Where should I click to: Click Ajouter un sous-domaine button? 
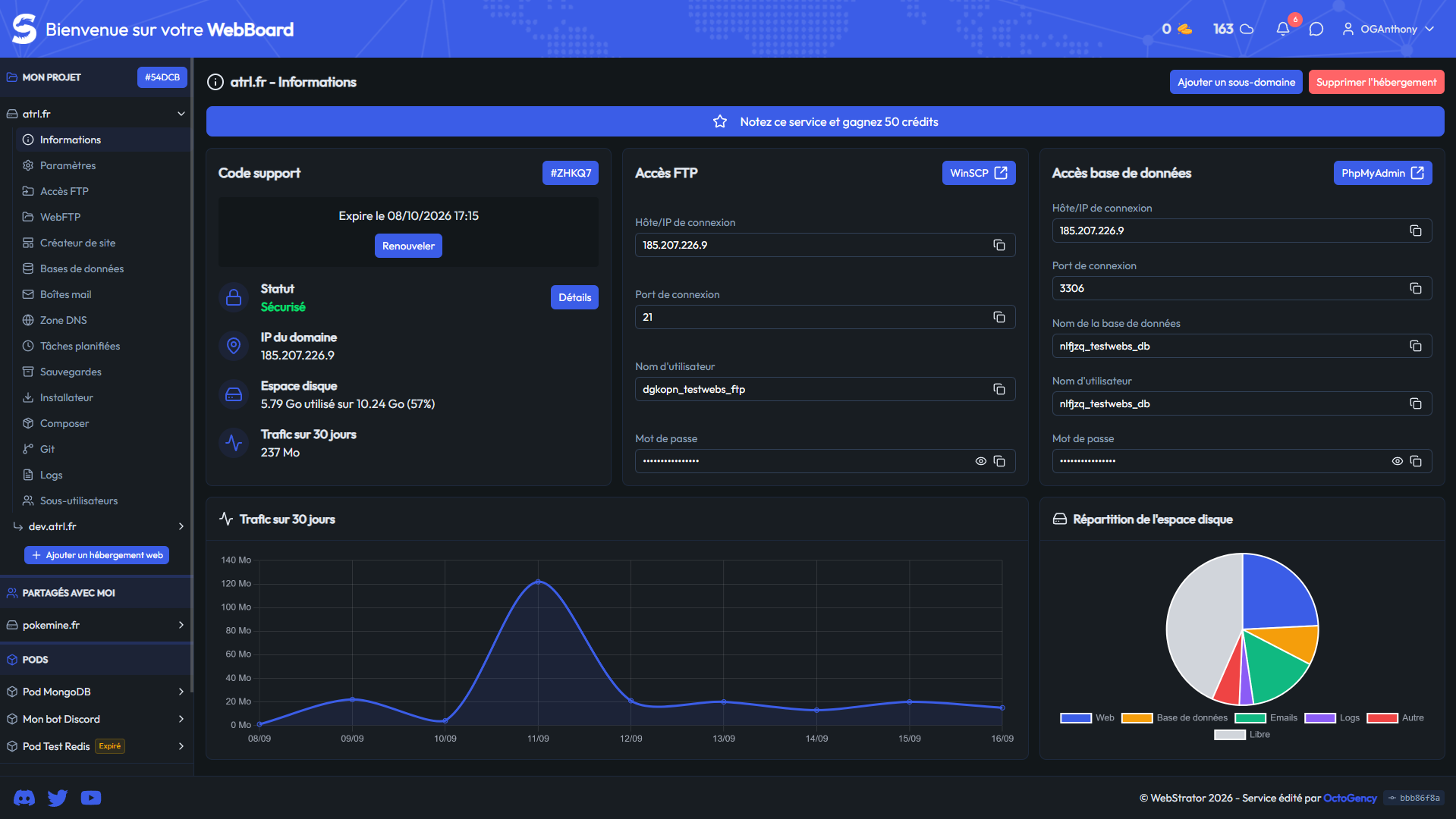pyautogui.click(x=1236, y=82)
